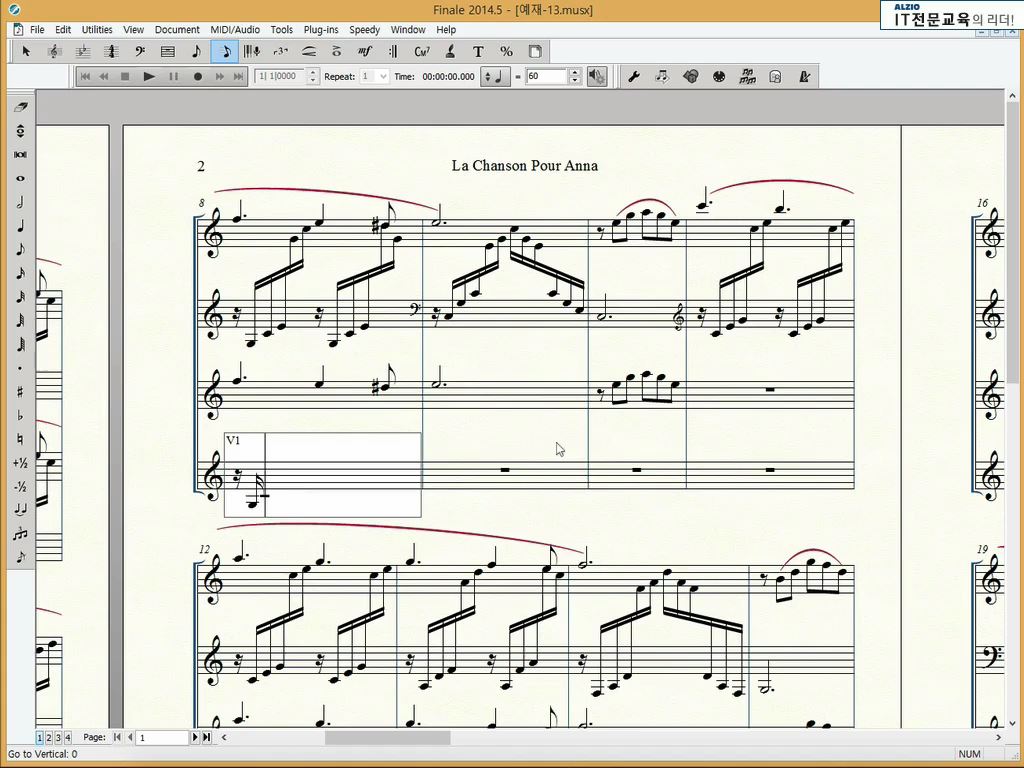Select the Time Signature tool

point(111,51)
